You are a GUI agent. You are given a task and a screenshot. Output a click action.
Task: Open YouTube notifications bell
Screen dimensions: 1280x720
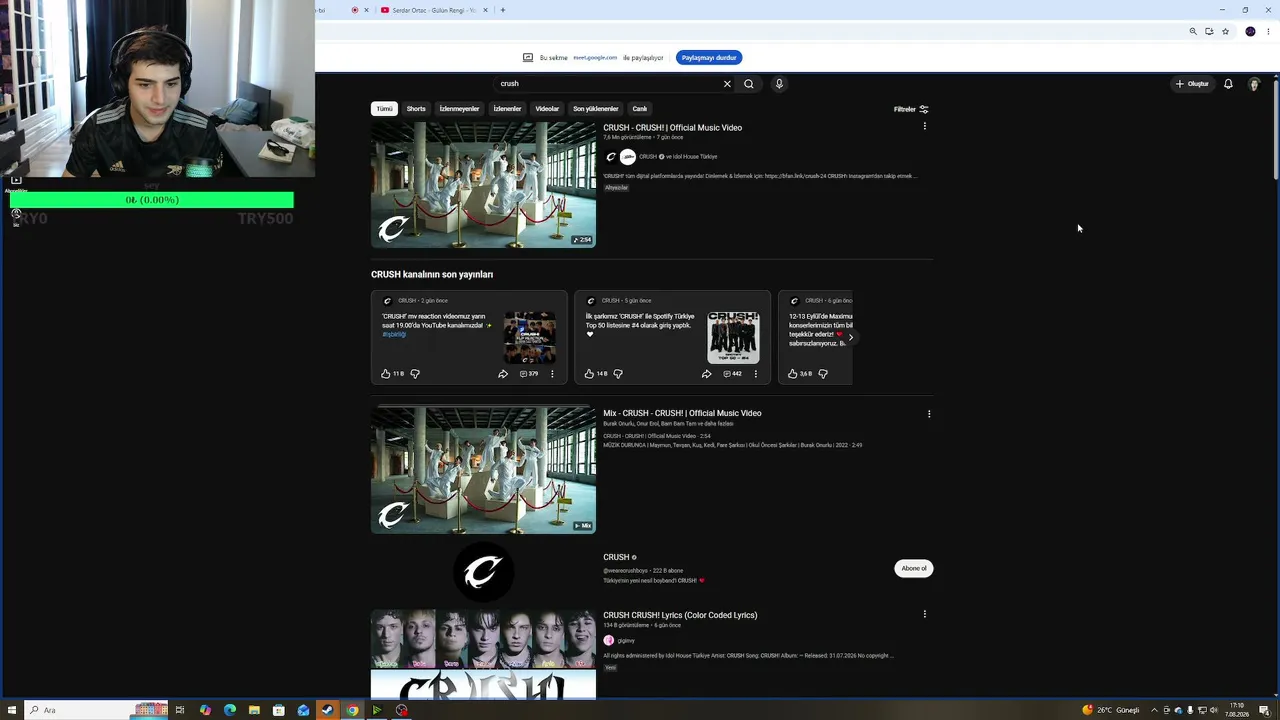(1228, 84)
